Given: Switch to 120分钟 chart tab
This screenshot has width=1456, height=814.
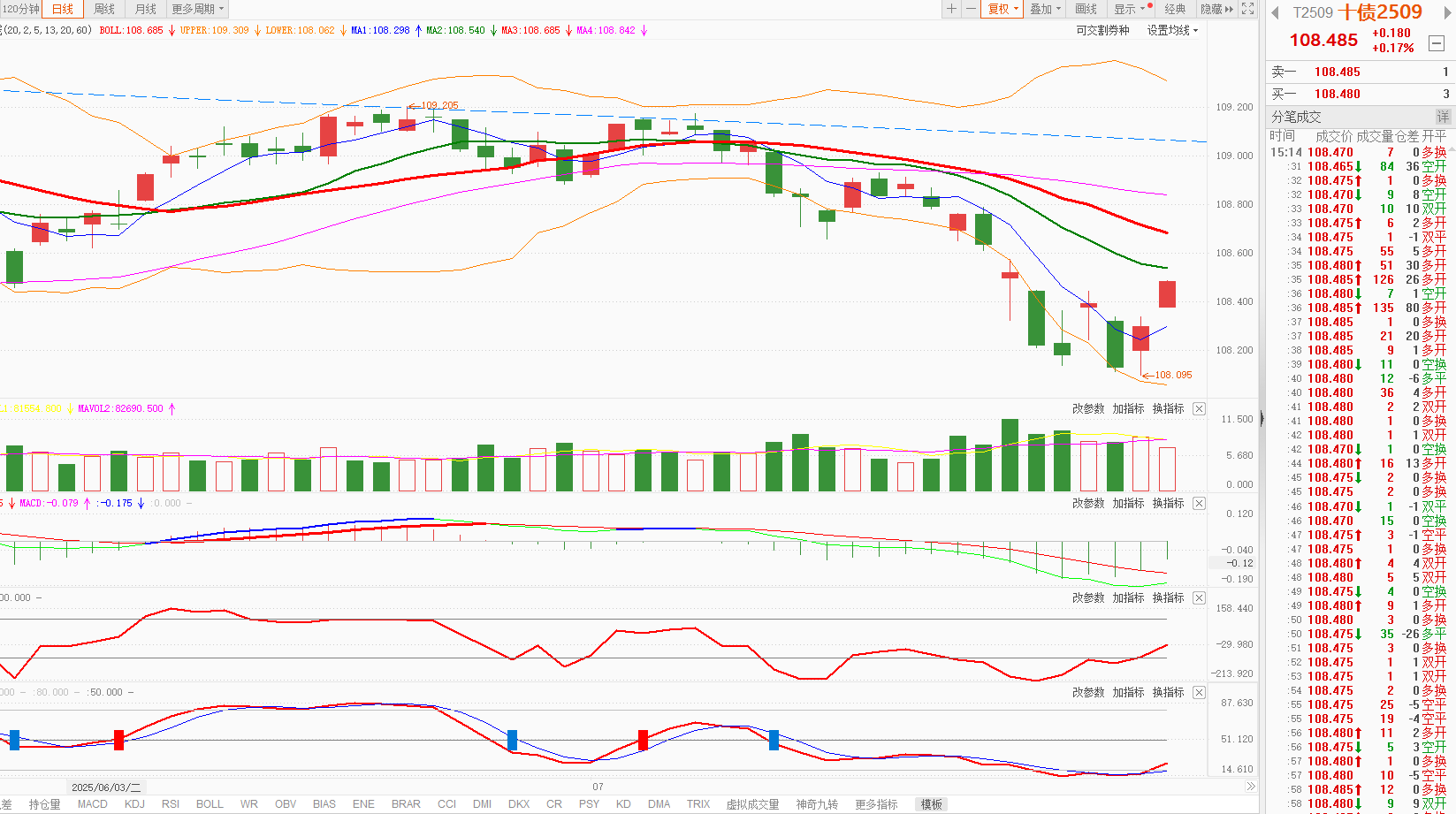Looking at the screenshot, I should tap(20, 9).
